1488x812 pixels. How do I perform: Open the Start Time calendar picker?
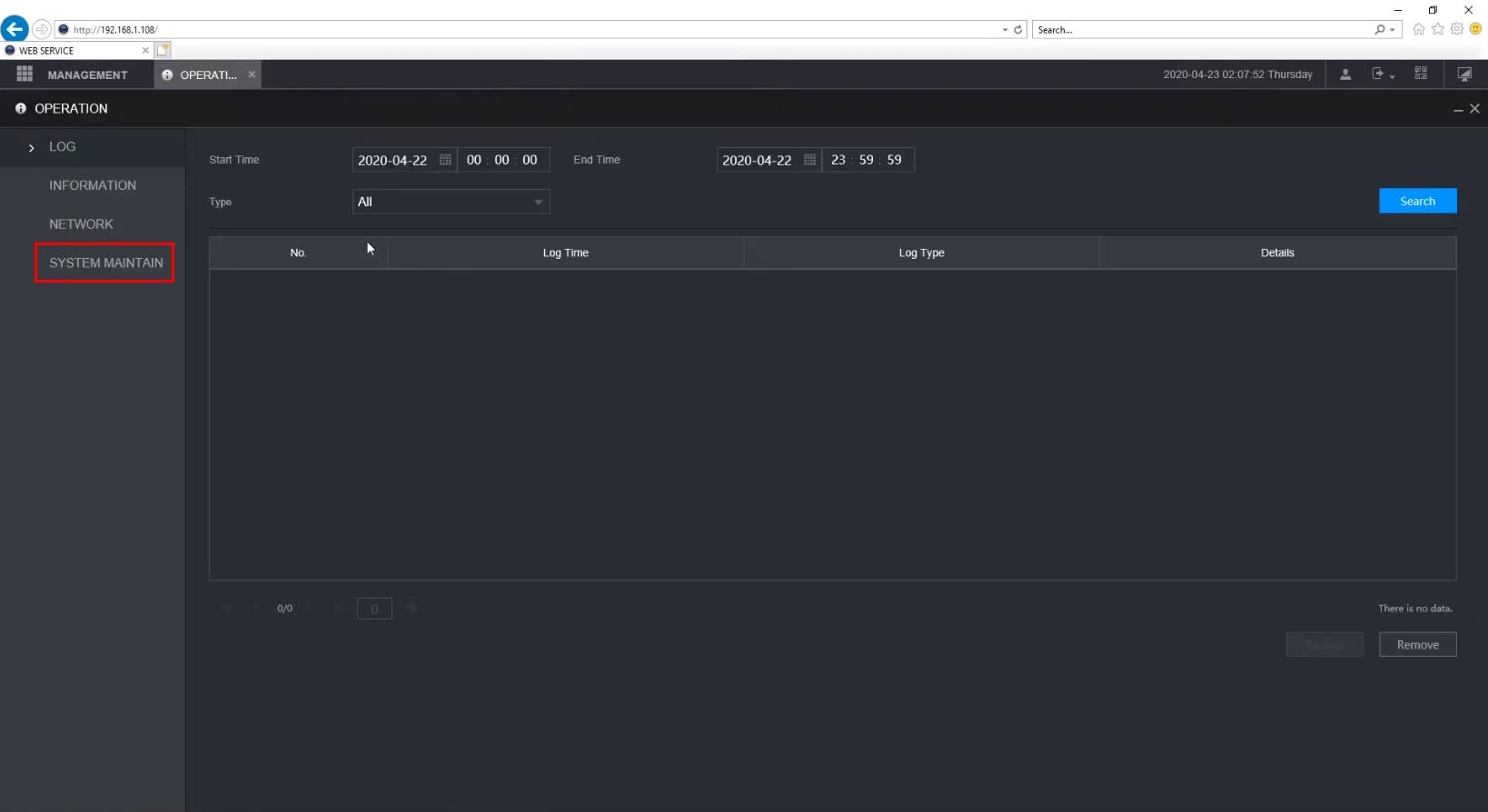[445, 160]
